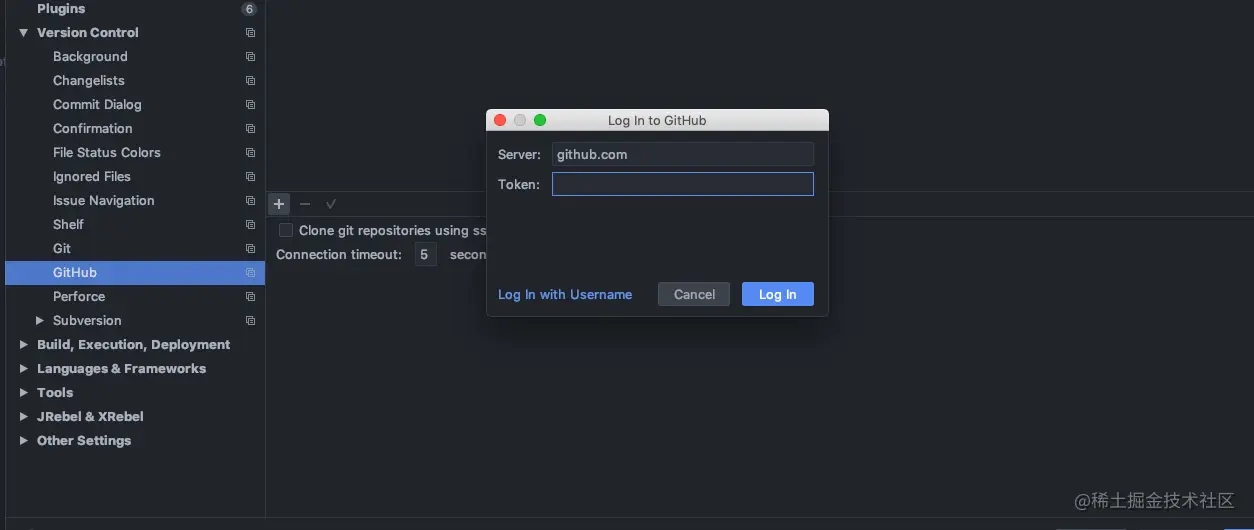1254x530 pixels.
Task: Click the project-level icon beside Perforce
Action: 250,297
